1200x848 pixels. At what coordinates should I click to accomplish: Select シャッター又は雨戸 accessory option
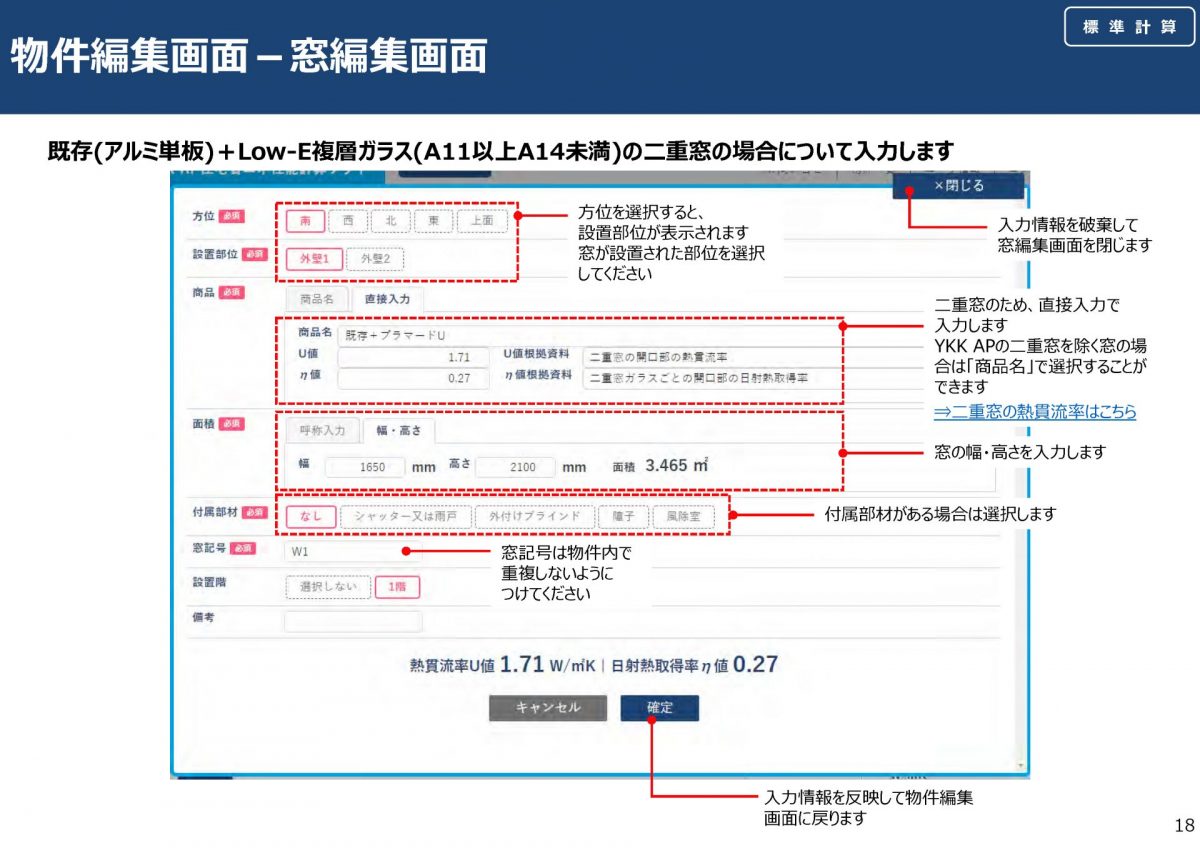pos(404,517)
